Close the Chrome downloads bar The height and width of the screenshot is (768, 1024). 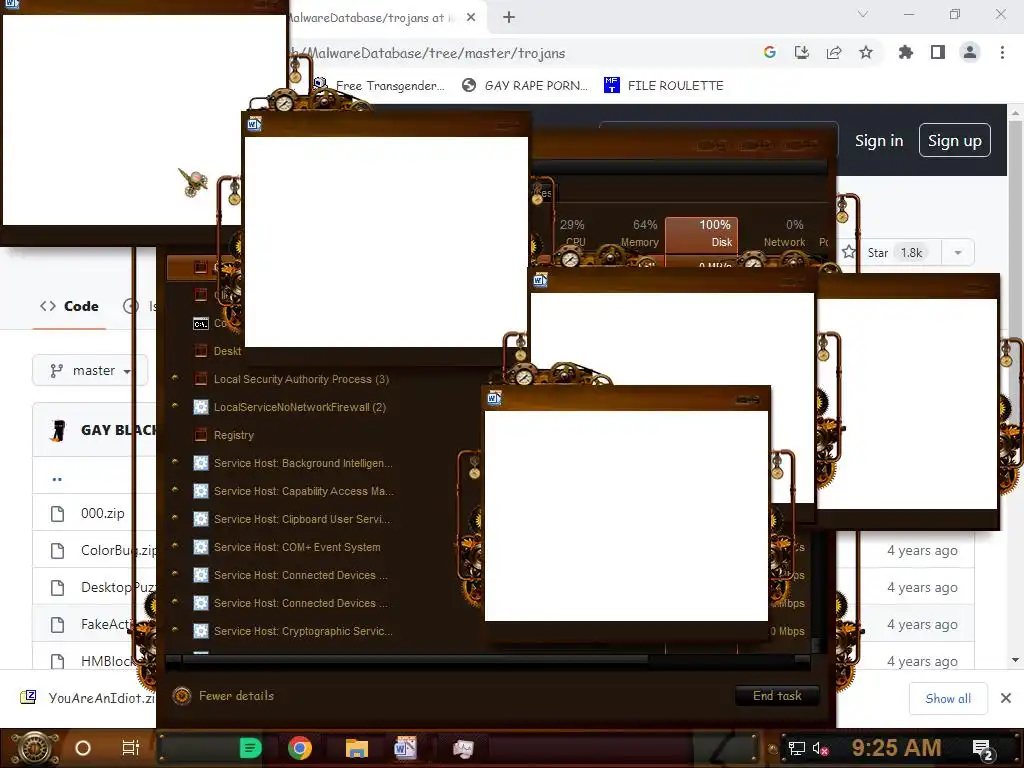pos(1006,699)
